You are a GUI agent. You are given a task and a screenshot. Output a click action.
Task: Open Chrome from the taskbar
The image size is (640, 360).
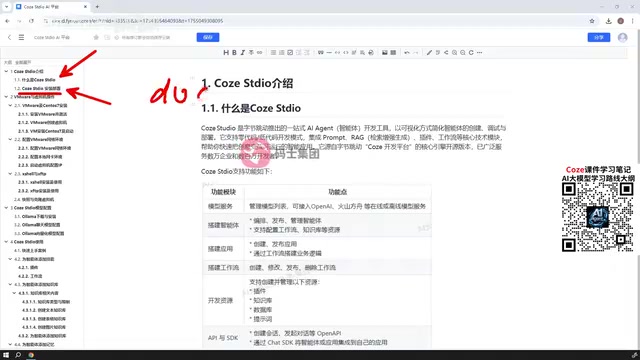pos(31,355)
